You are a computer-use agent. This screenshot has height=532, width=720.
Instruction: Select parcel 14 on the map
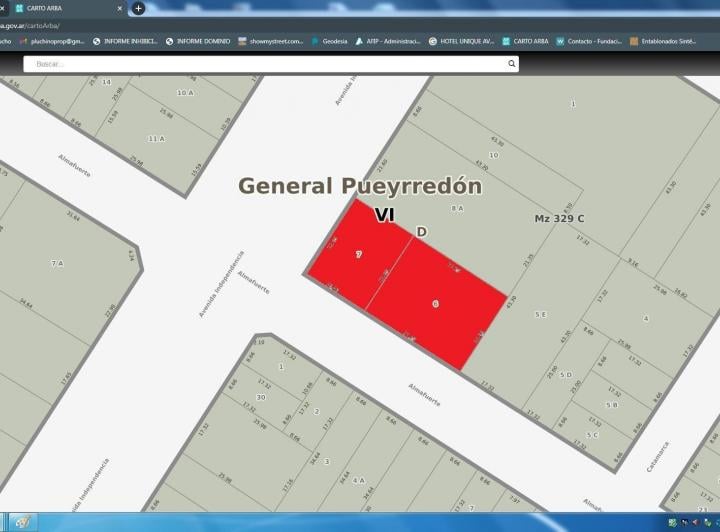click(107, 82)
